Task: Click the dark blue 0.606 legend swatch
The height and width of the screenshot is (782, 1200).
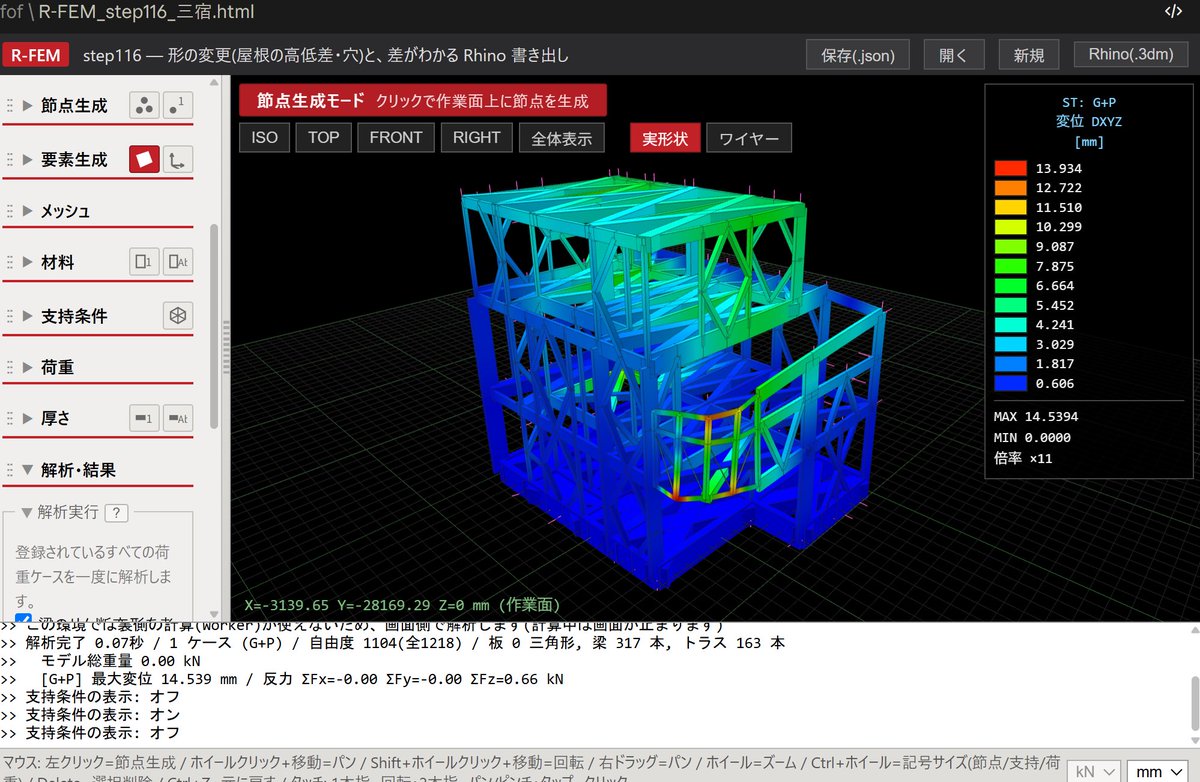Action: point(1010,383)
